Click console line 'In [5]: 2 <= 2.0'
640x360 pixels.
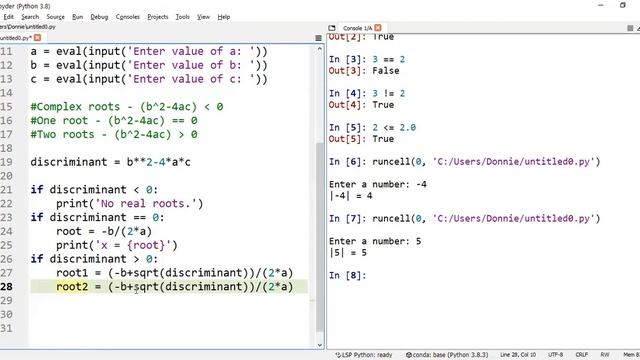coord(372,128)
